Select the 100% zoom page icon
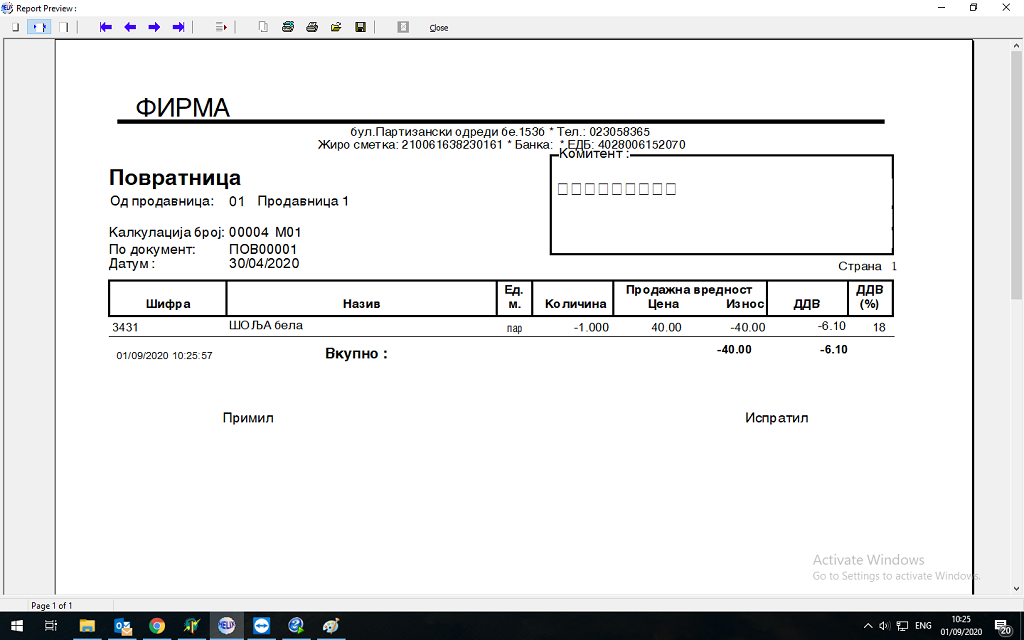 [64, 27]
